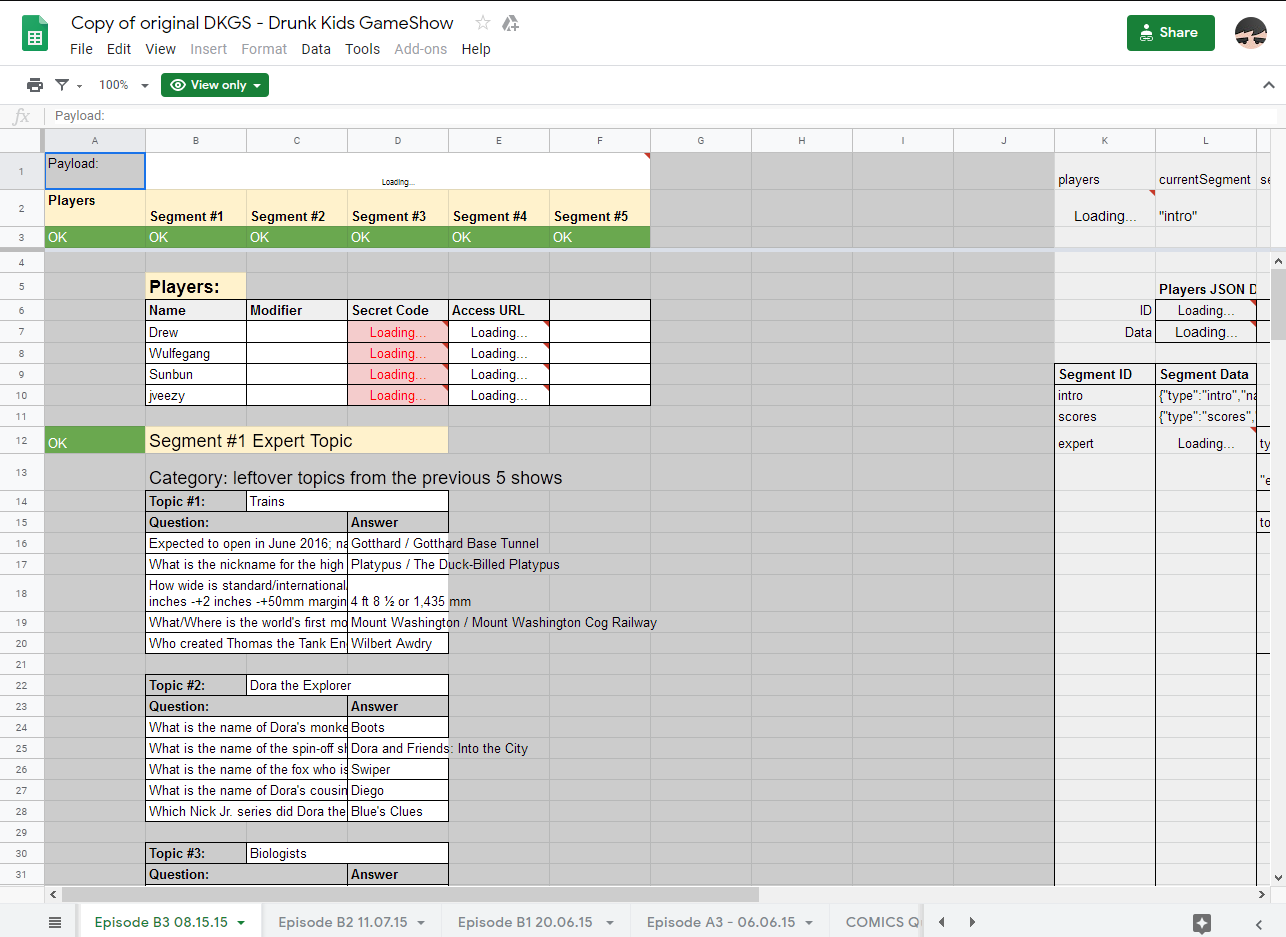Collapse the toolbar with the up chevron
1286x937 pixels.
pos(1269,85)
